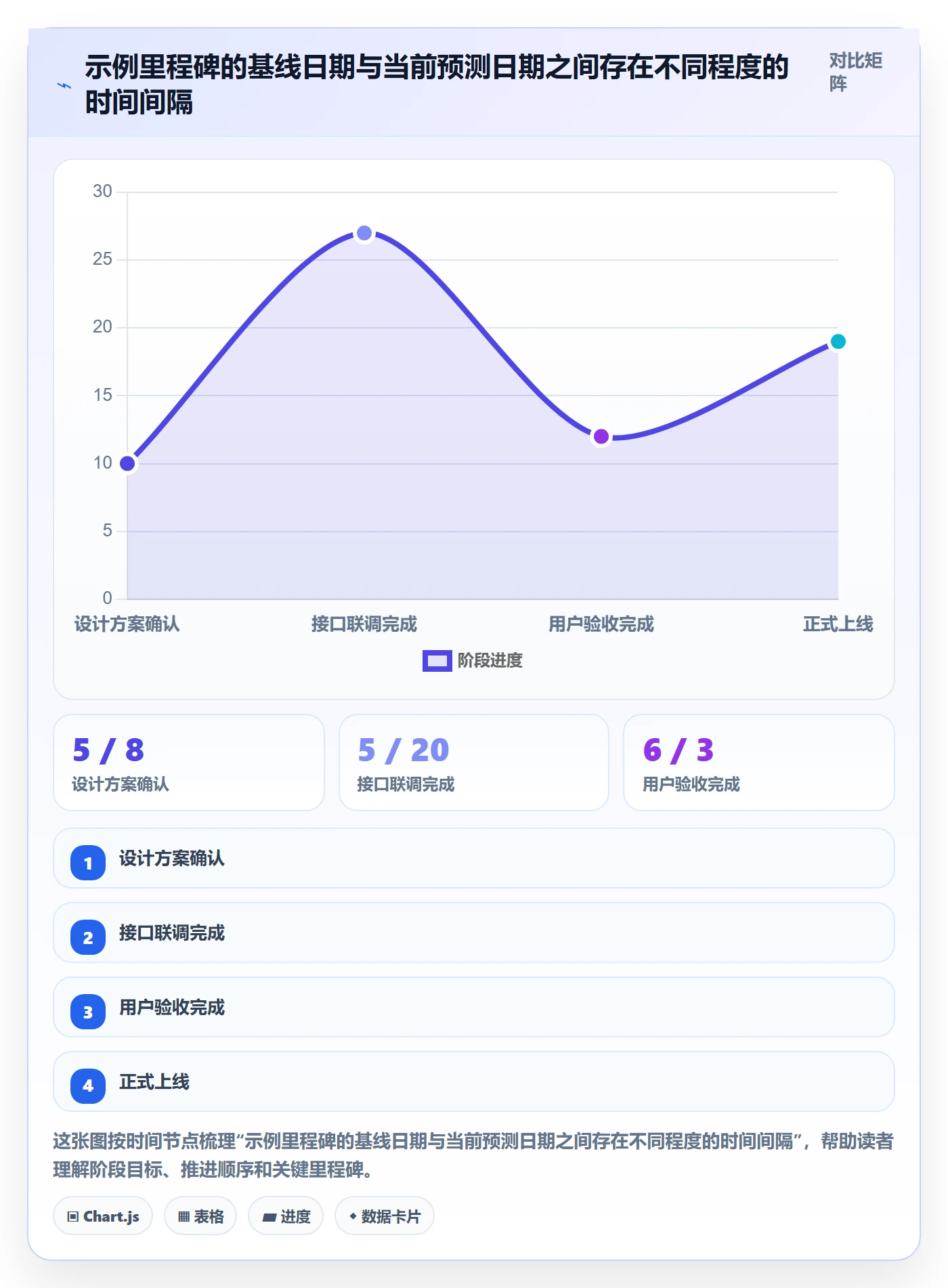
Task: Click the 数据卡片 tag
Action: click(x=385, y=1216)
